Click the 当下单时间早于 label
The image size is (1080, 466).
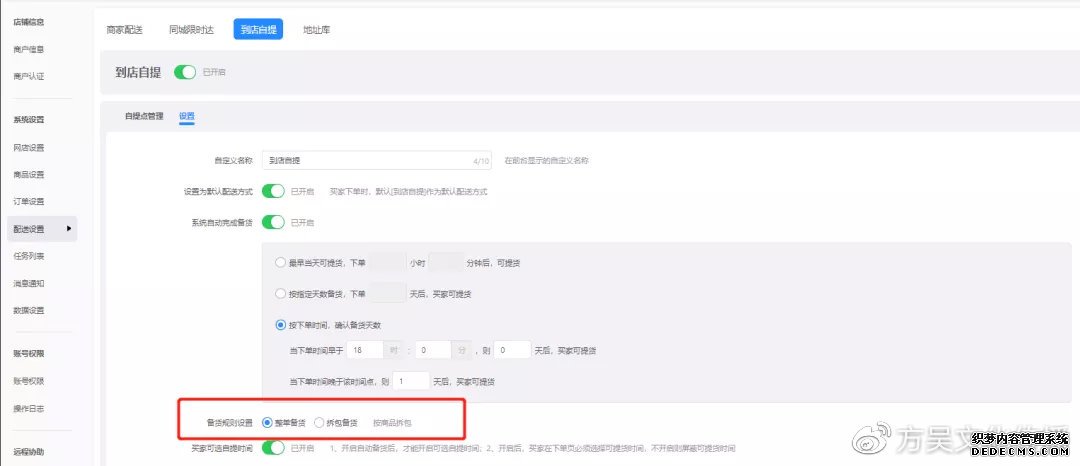[316, 350]
